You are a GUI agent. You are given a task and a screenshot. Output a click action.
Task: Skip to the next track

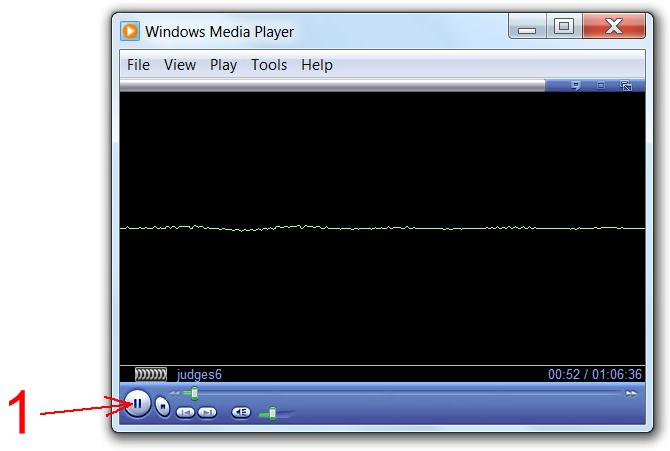click(207, 412)
